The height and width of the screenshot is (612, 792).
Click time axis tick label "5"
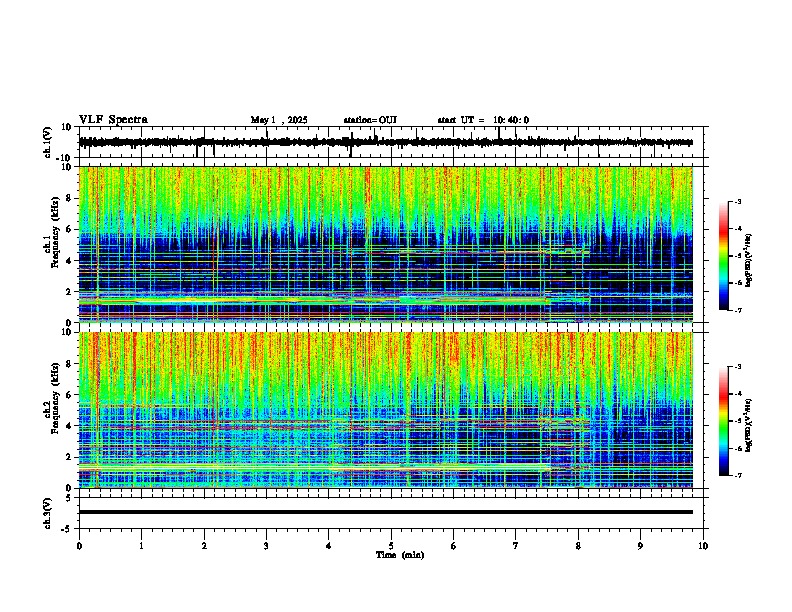[x=391, y=546]
